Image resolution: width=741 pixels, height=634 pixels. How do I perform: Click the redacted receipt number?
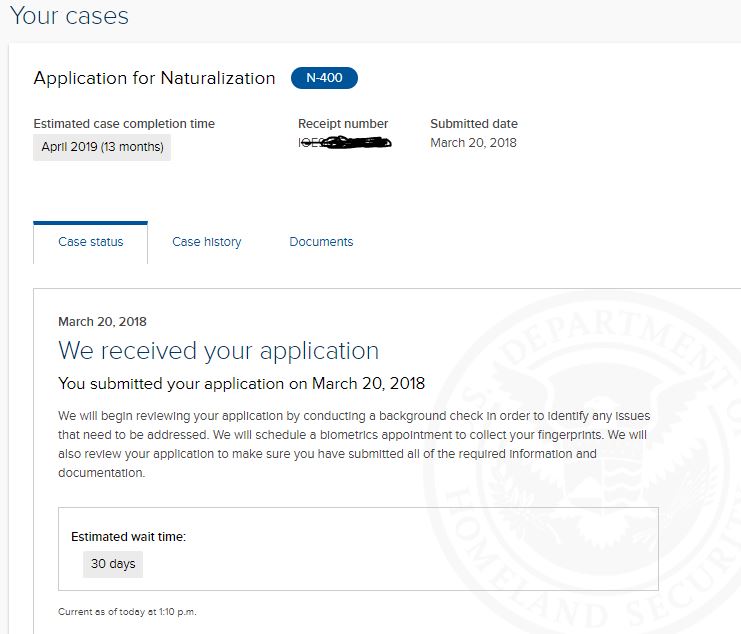pos(345,142)
